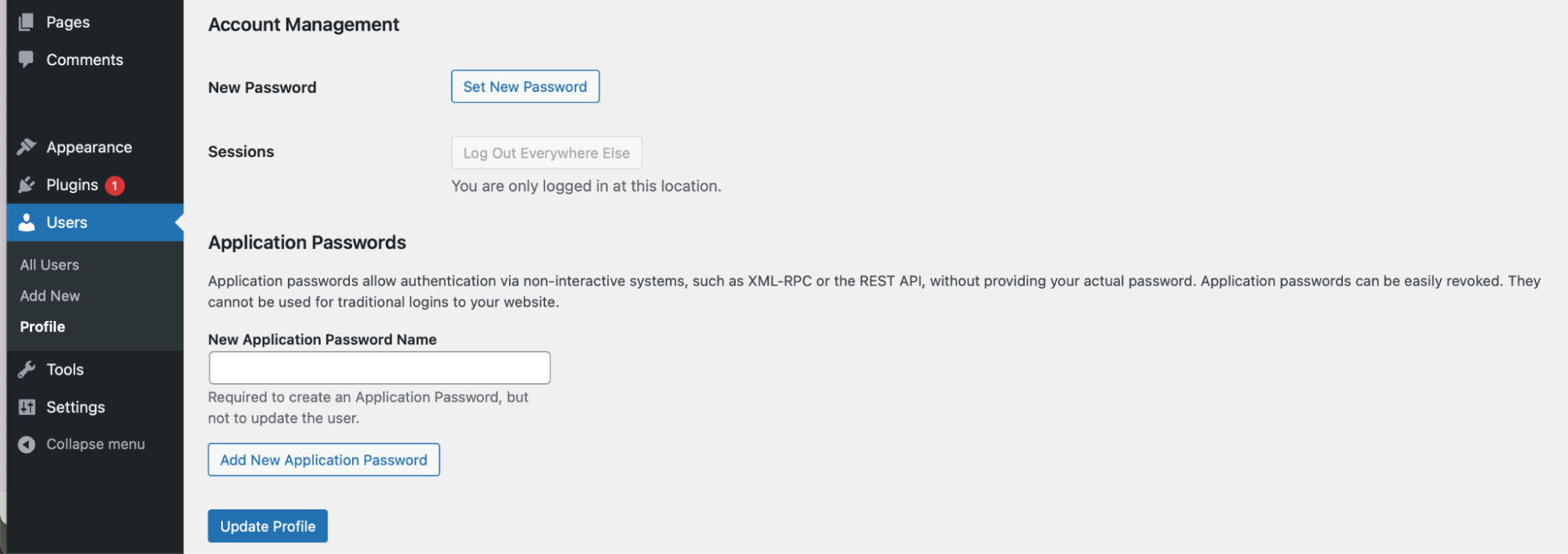
Task: Open the All Users list
Action: [x=49, y=264]
